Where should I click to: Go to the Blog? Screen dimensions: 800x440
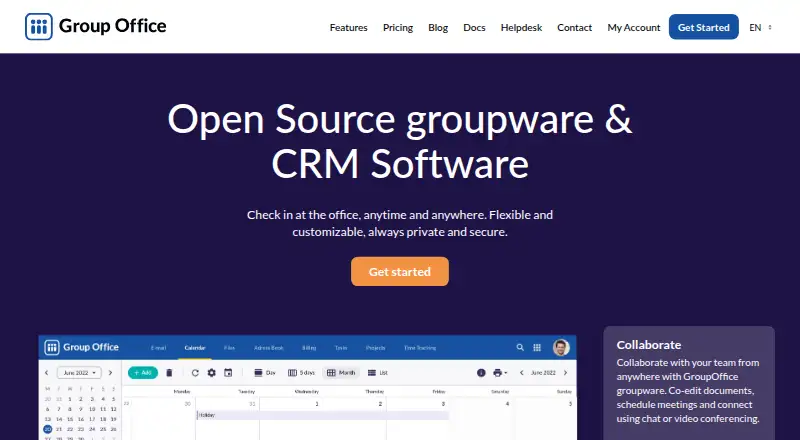438,28
